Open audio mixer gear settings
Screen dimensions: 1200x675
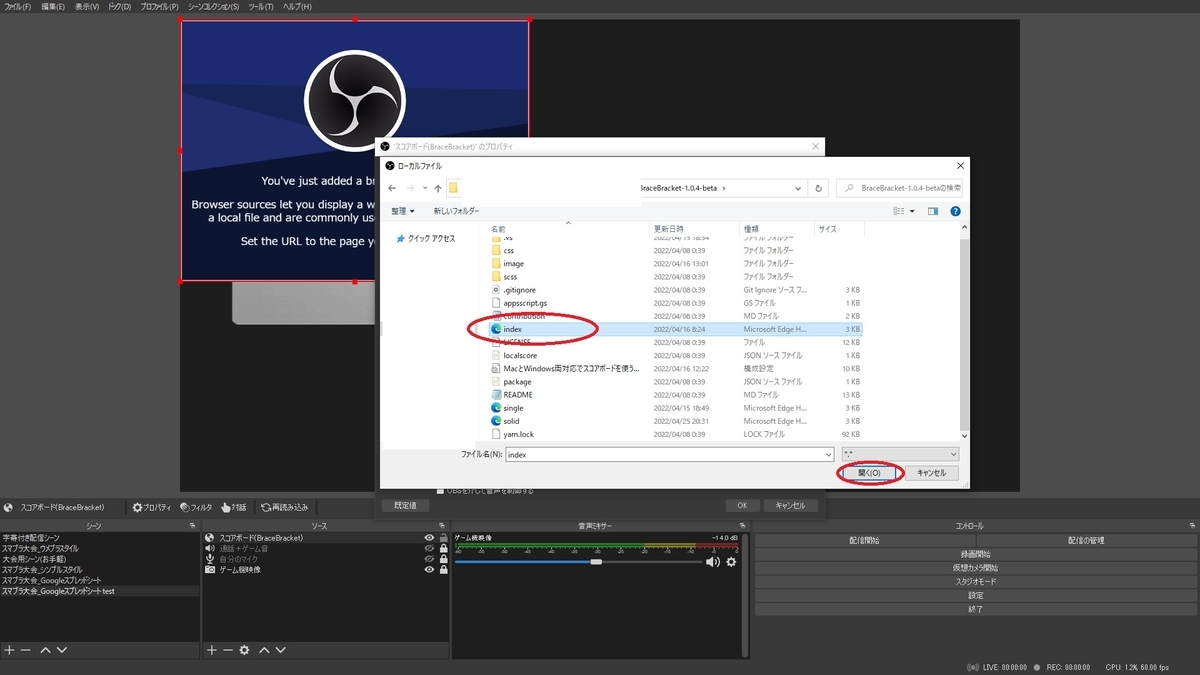click(x=731, y=562)
